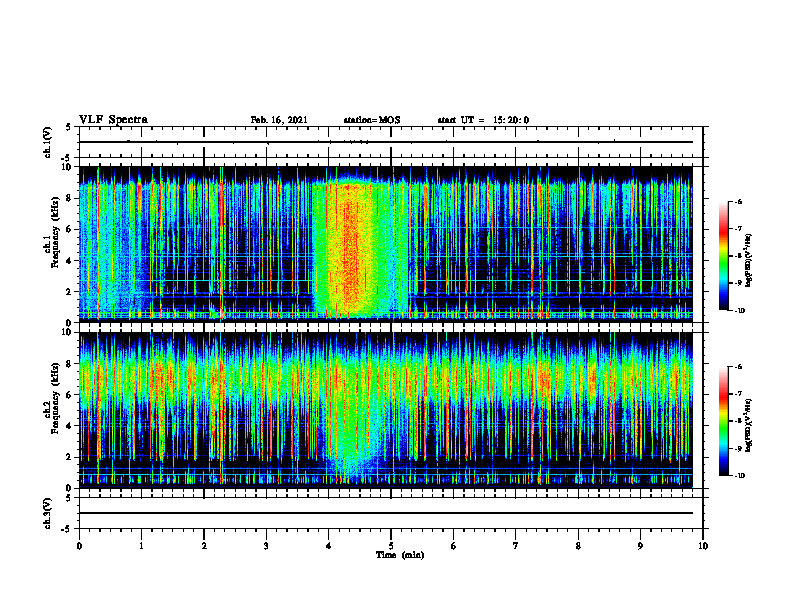
Task: Select the ch.1 "Frequency (kHz)" axis label
Action: click(x=55, y=232)
